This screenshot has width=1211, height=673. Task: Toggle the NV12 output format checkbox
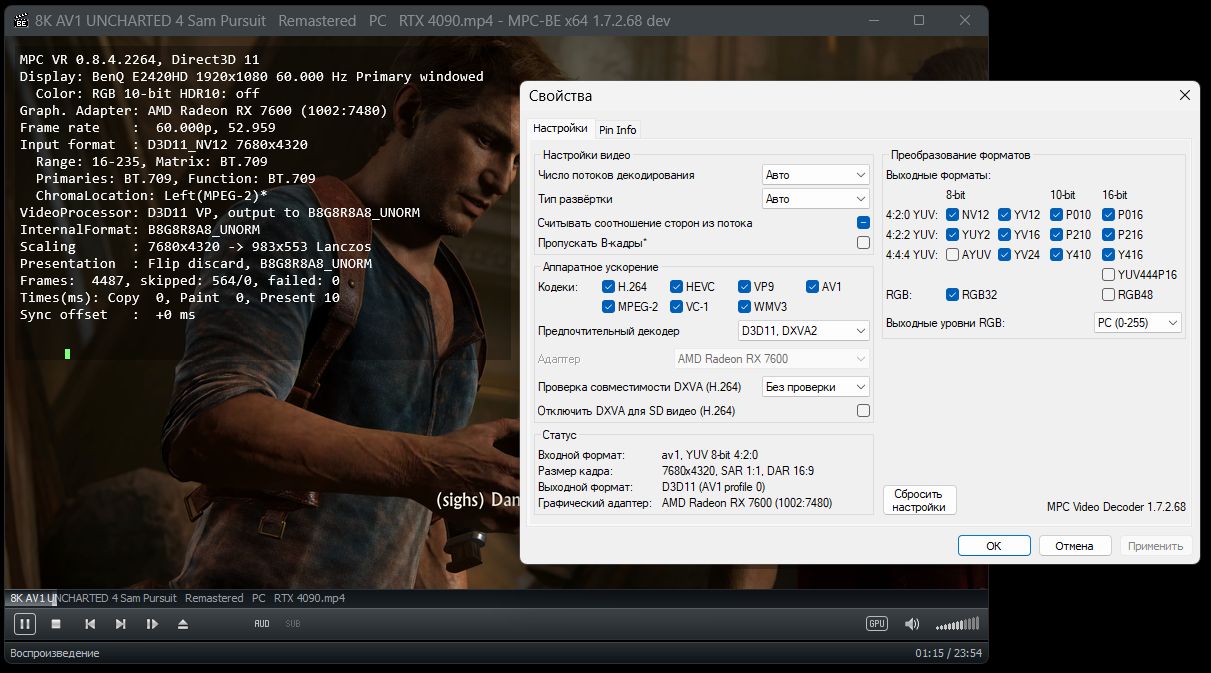click(x=953, y=215)
